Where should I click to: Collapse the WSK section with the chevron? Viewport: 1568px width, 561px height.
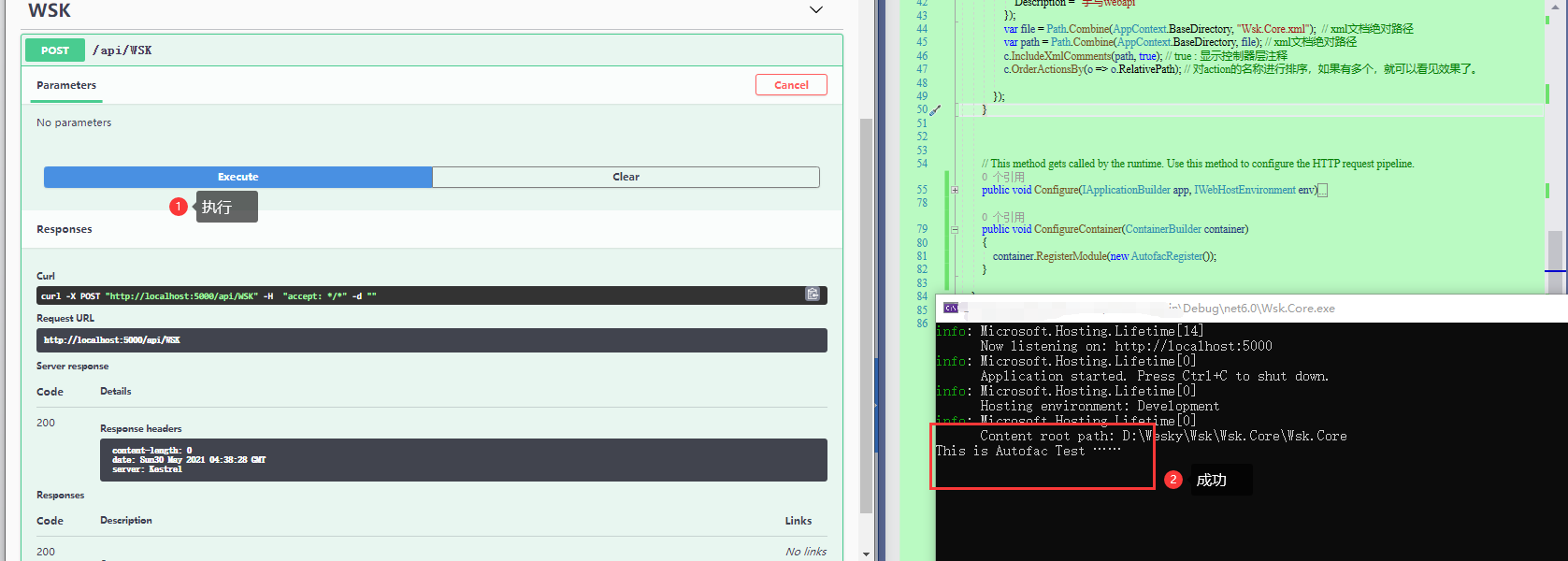click(x=816, y=10)
